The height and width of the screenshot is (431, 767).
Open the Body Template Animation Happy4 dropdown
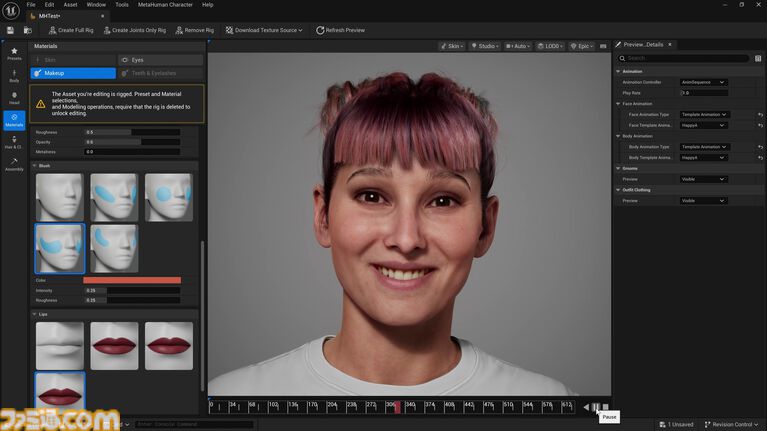(703, 158)
